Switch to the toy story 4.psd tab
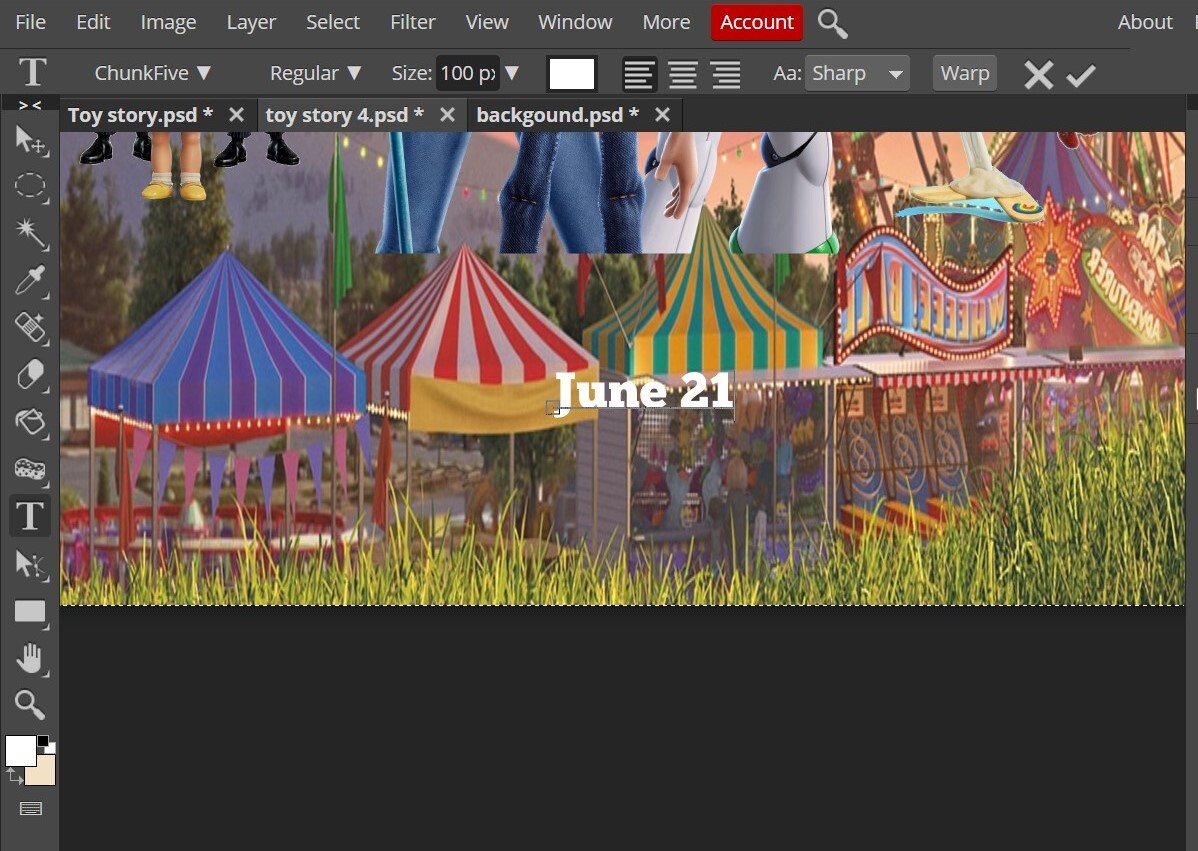Screen dimensions: 1198x851 click(345, 115)
